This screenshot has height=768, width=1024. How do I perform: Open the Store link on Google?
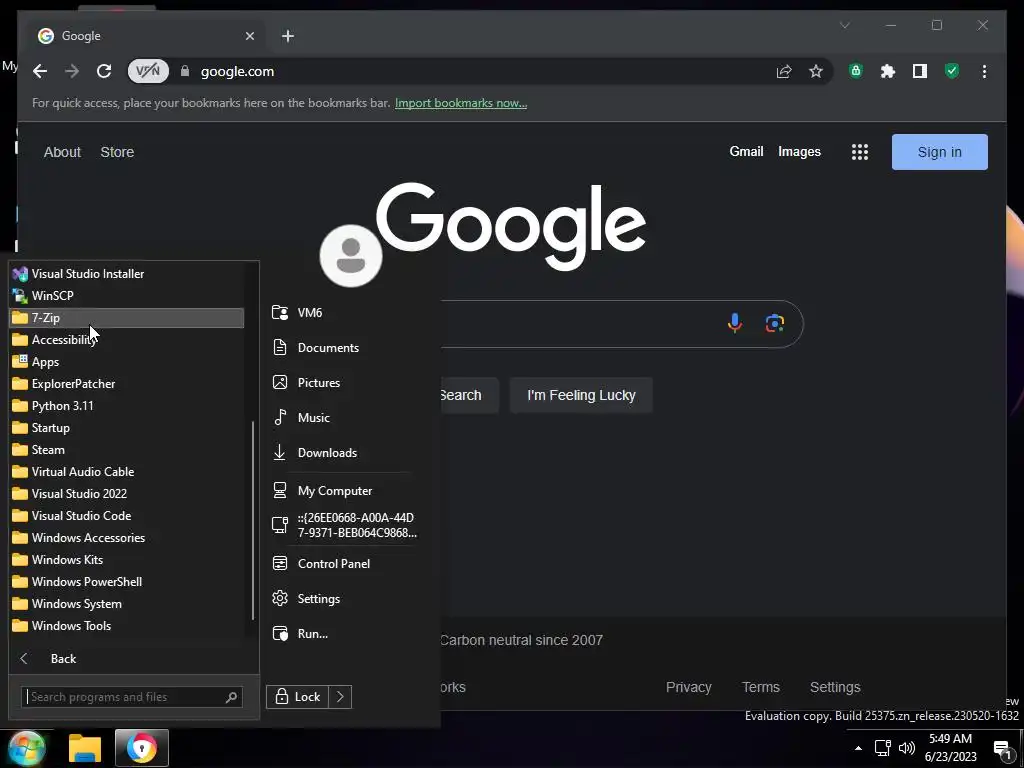(117, 152)
